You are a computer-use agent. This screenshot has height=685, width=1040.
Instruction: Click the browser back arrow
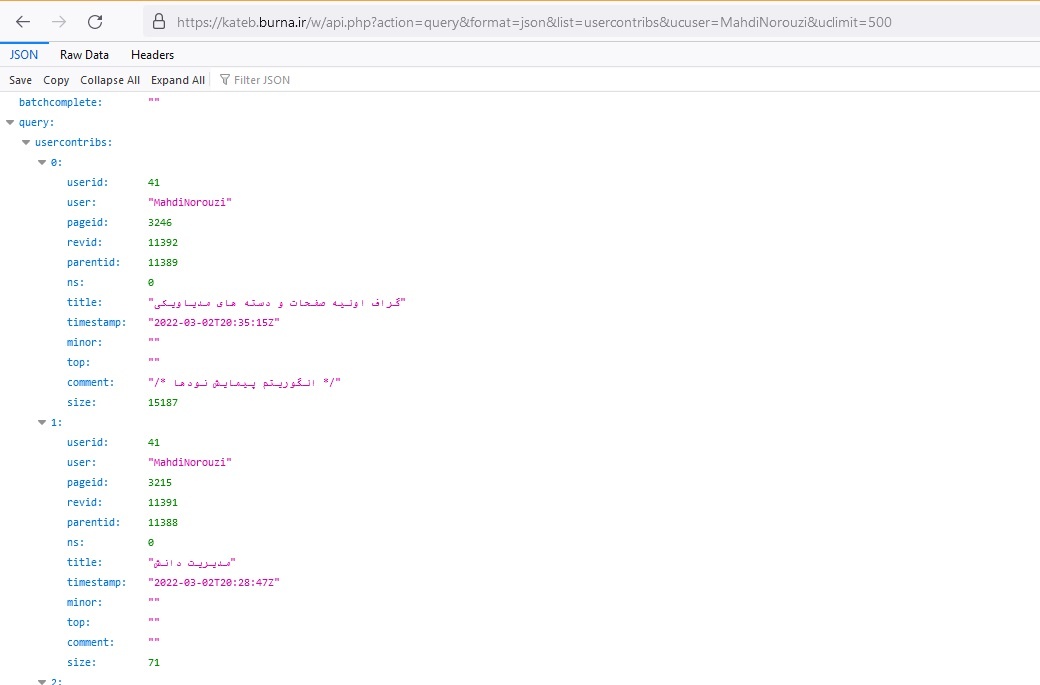point(22,21)
